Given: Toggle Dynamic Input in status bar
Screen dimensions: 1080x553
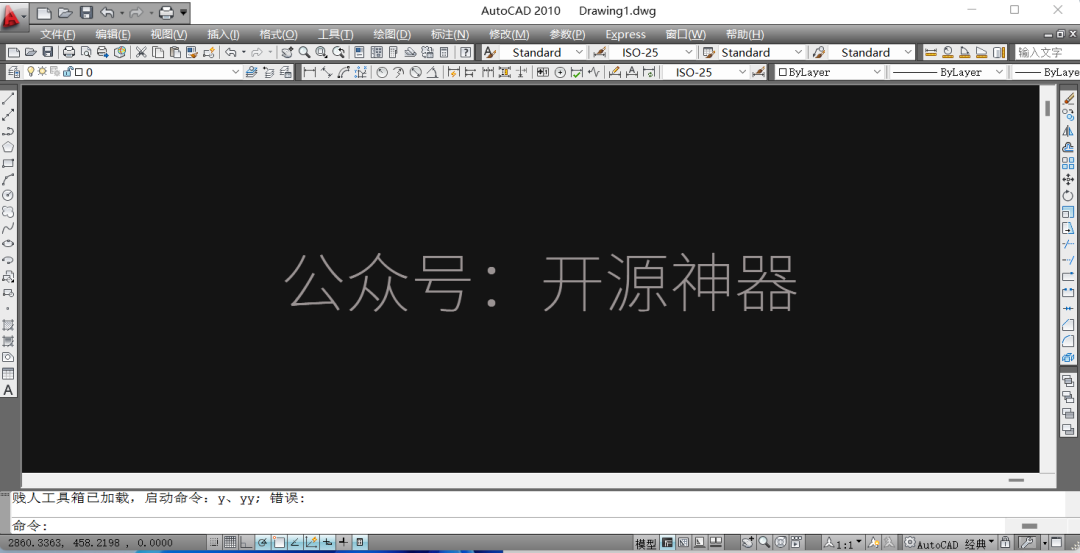Looking at the screenshot, I should (x=328, y=543).
